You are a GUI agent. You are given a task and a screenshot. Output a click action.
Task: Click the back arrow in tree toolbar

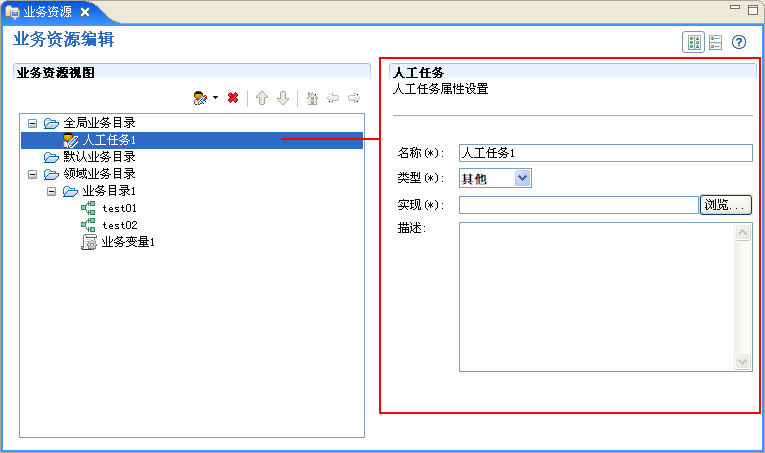[x=333, y=98]
